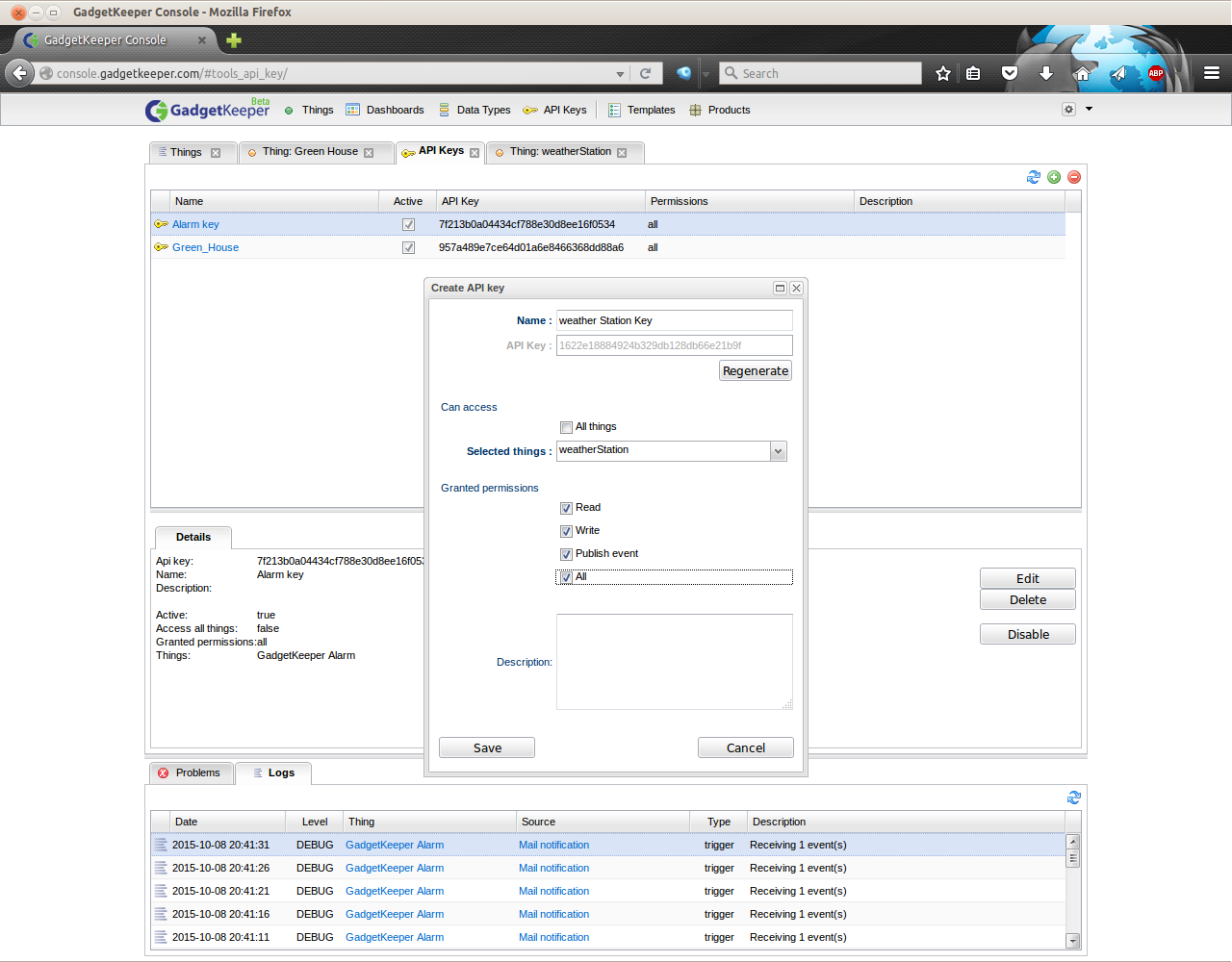The image size is (1232, 962).
Task: Open the Firefox menu panel
Action: pyautogui.click(x=1212, y=72)
